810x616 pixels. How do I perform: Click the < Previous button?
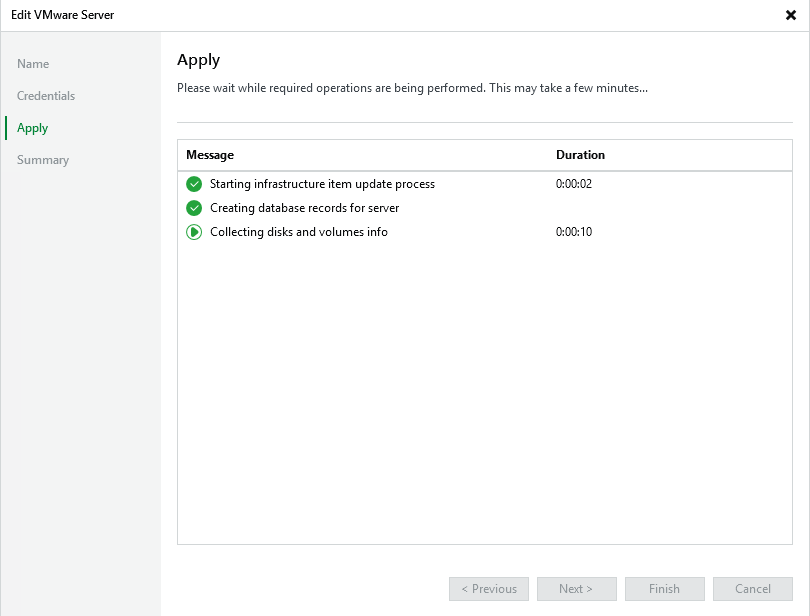[489, 589]
